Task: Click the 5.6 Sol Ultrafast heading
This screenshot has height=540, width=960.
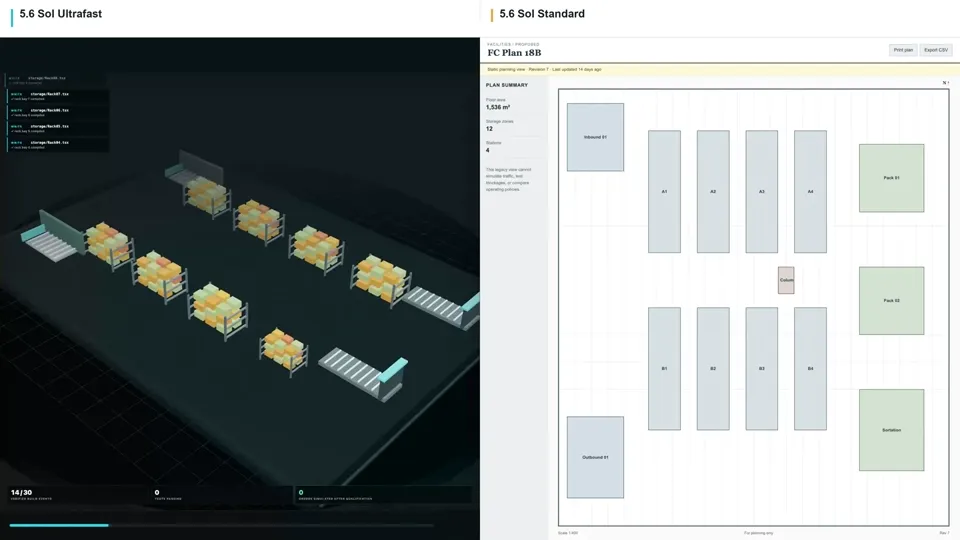Action: pyautogui.click(x=61, y=13)
